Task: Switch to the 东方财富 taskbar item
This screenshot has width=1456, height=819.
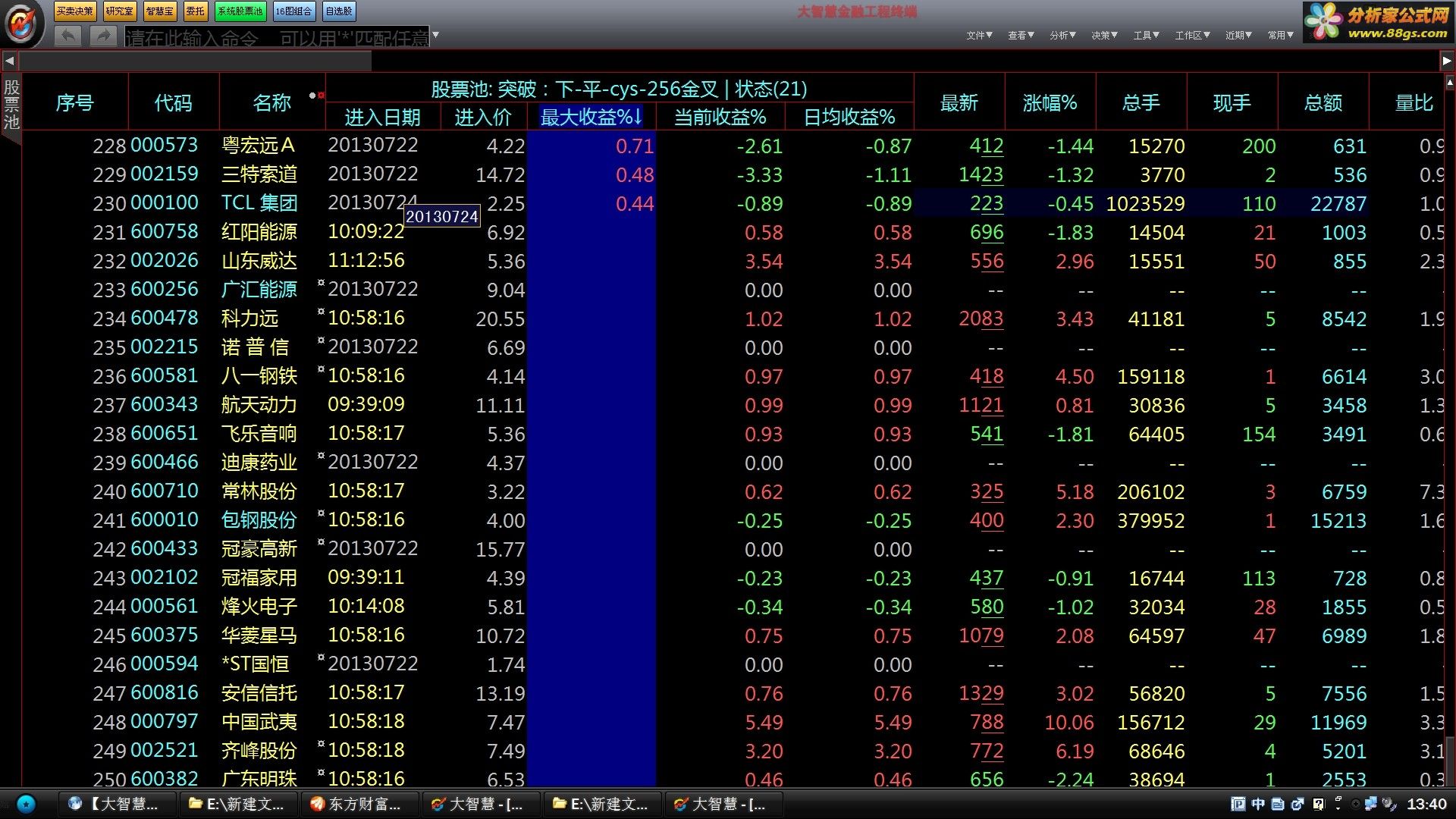Action: (359, 804)
